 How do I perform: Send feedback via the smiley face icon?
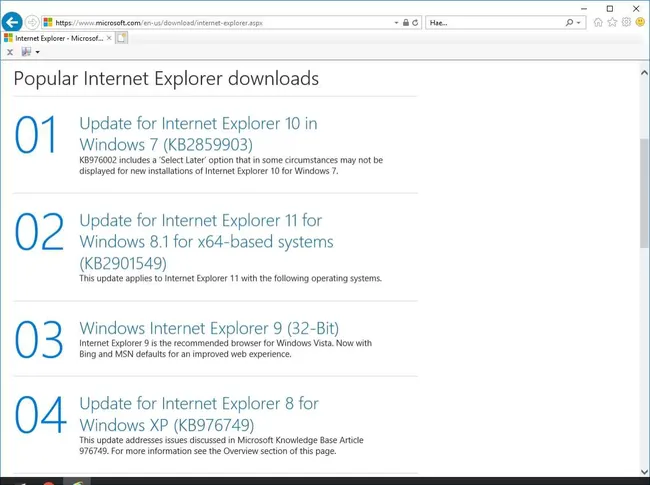[x=640, y=22]
